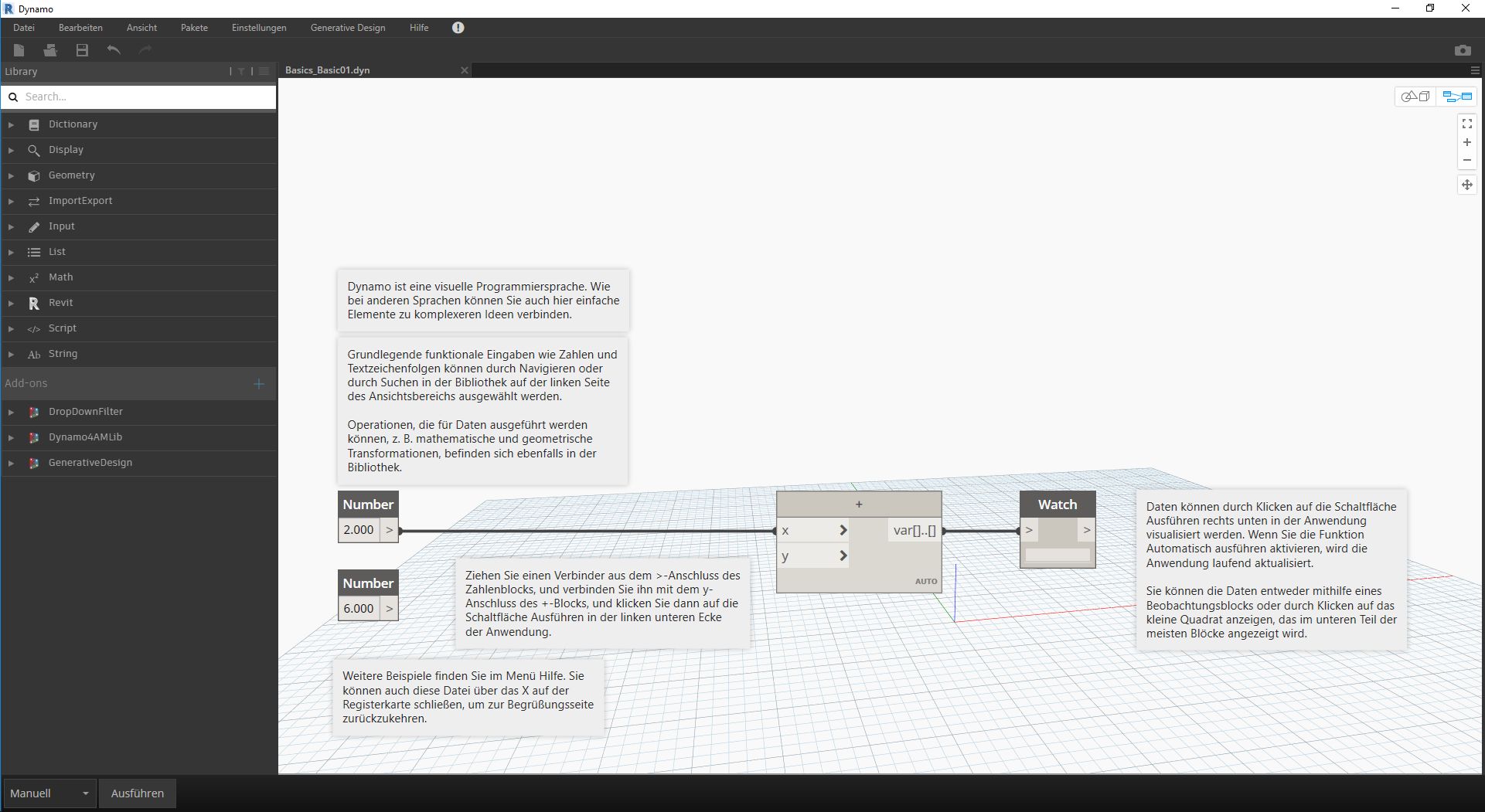The height and width of the screenshot is (812, 1485).
Task: Close the Basics_Basic01.dyn tab
Action: 465,70
